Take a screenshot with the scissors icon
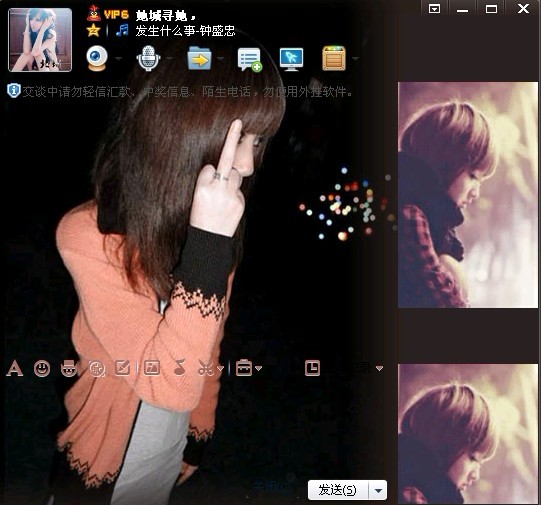Screen dimensions: 541x505 tap(206, 368)
